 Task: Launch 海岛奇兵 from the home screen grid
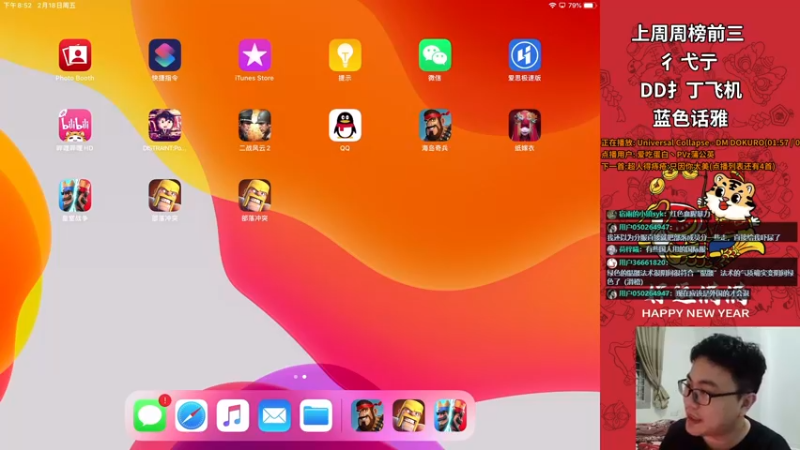pyautogui.click(x=435, y=125)
